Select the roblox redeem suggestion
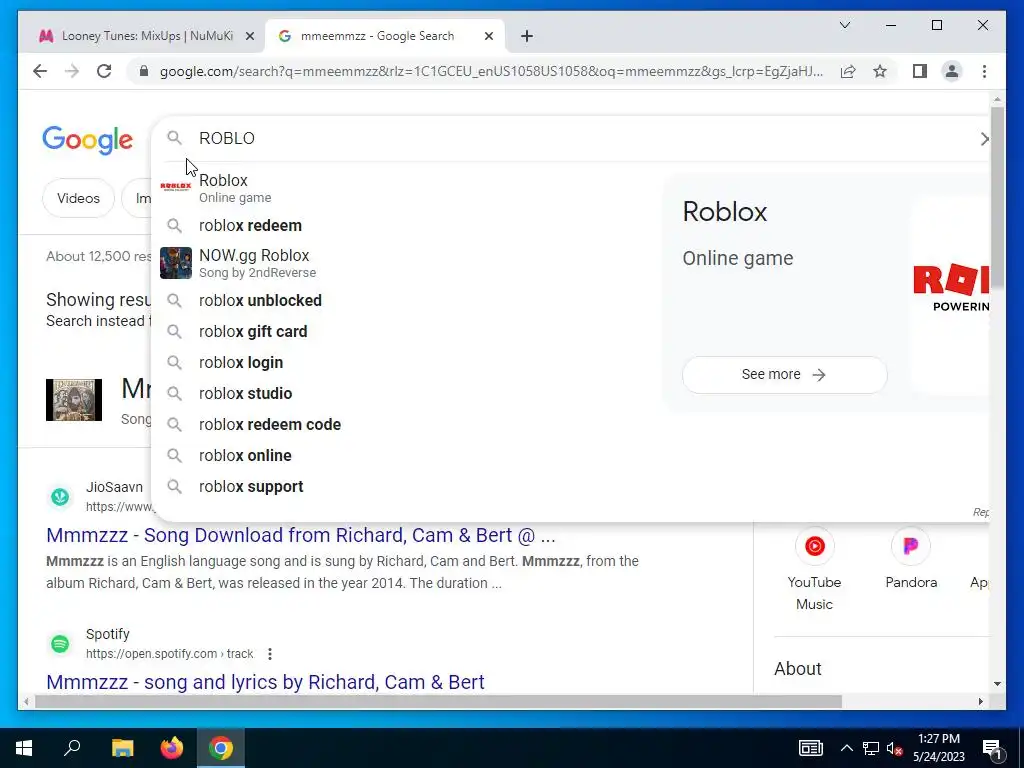The image size is (1024, 768). click(x=405, y=225)
